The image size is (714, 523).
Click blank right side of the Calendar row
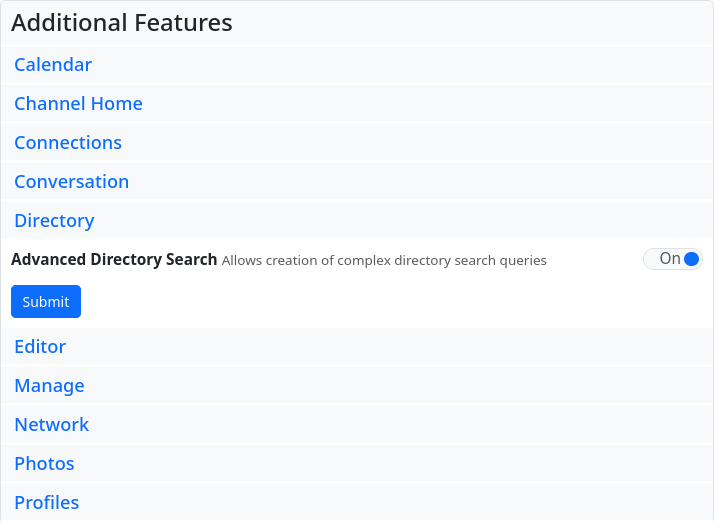[x=500, y=65]
